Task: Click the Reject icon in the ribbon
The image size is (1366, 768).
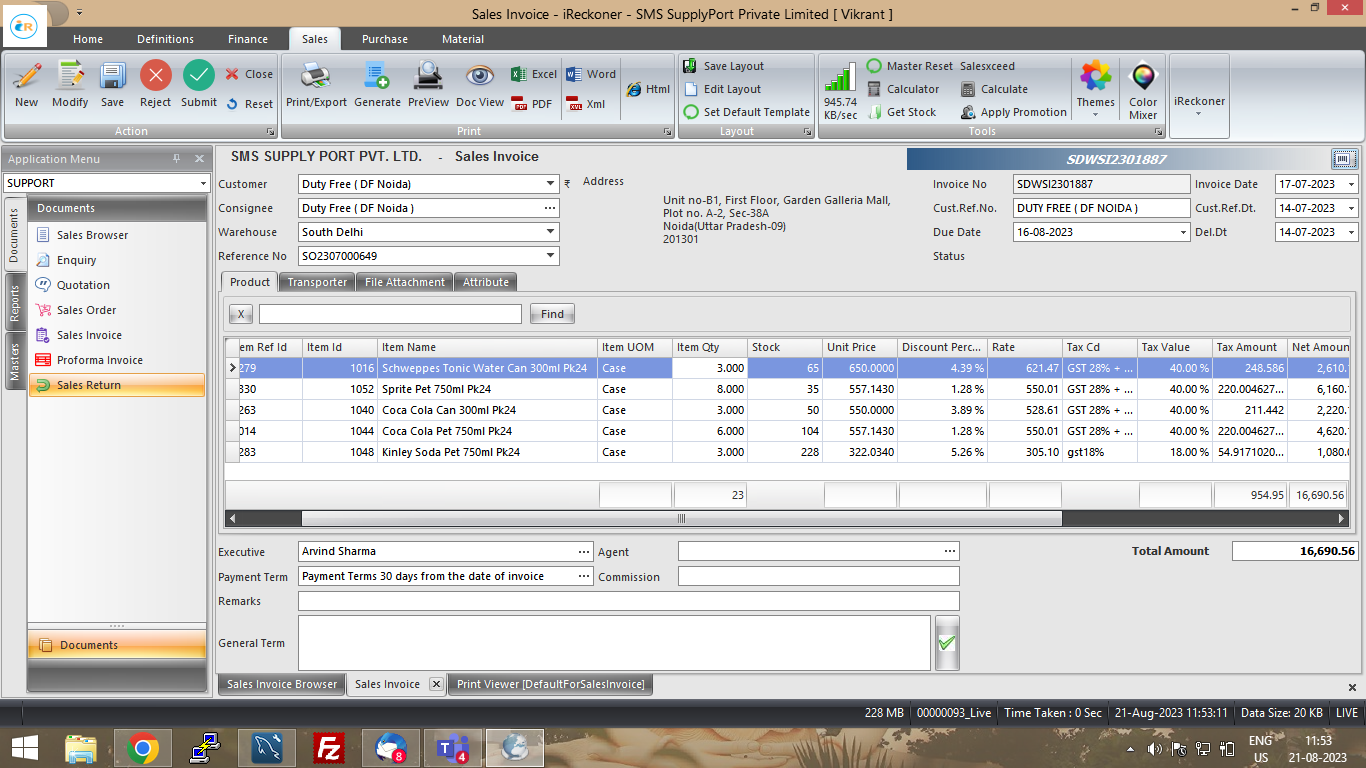Action: (x=155, y=77)
